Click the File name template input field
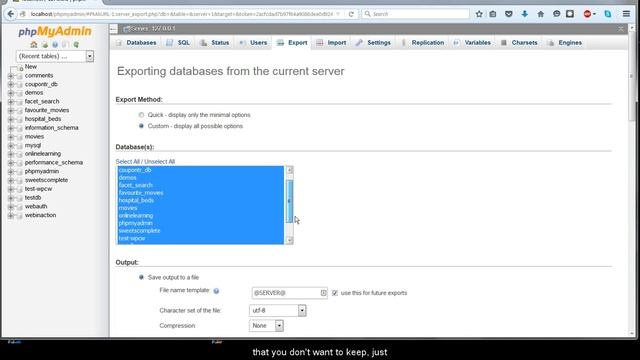The height and width of the screenshot is (360, 640). tap(289, 293)
